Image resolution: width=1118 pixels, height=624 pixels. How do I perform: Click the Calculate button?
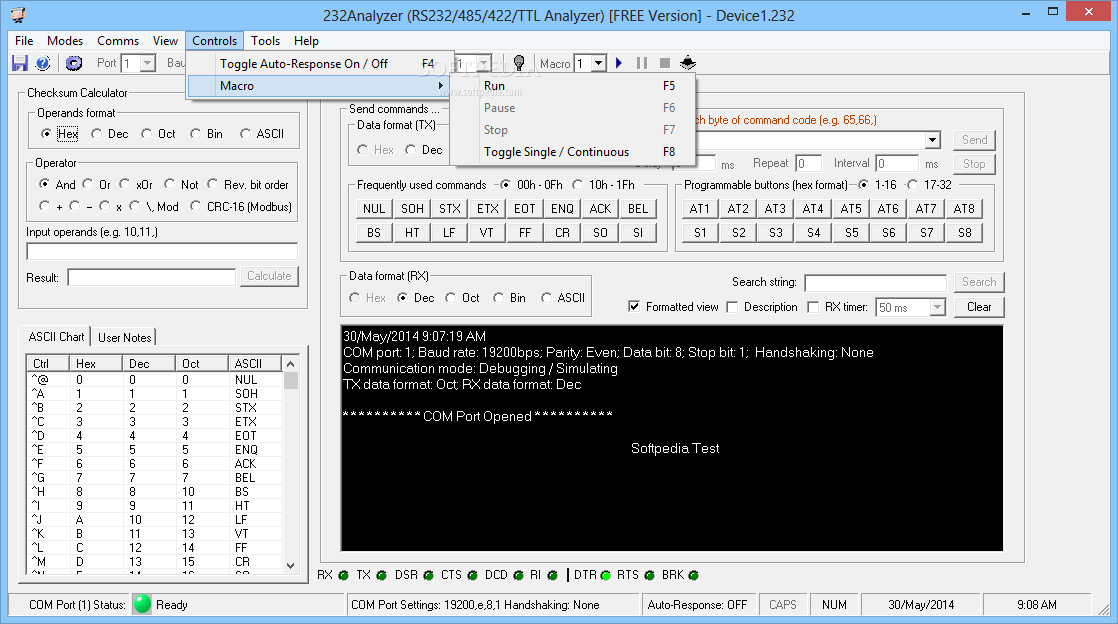[269, 276]
